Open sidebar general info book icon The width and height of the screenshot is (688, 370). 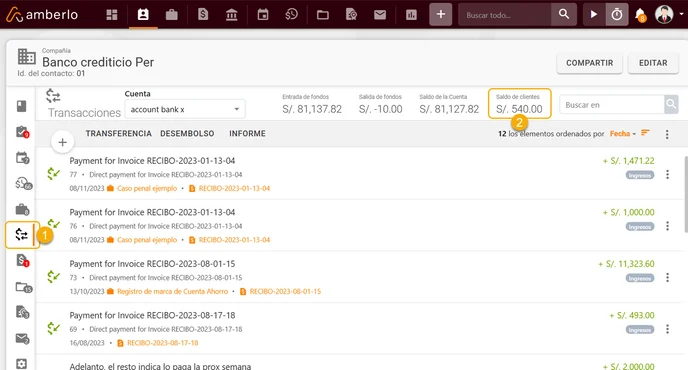pyautogui.click(x=22, y=106)
